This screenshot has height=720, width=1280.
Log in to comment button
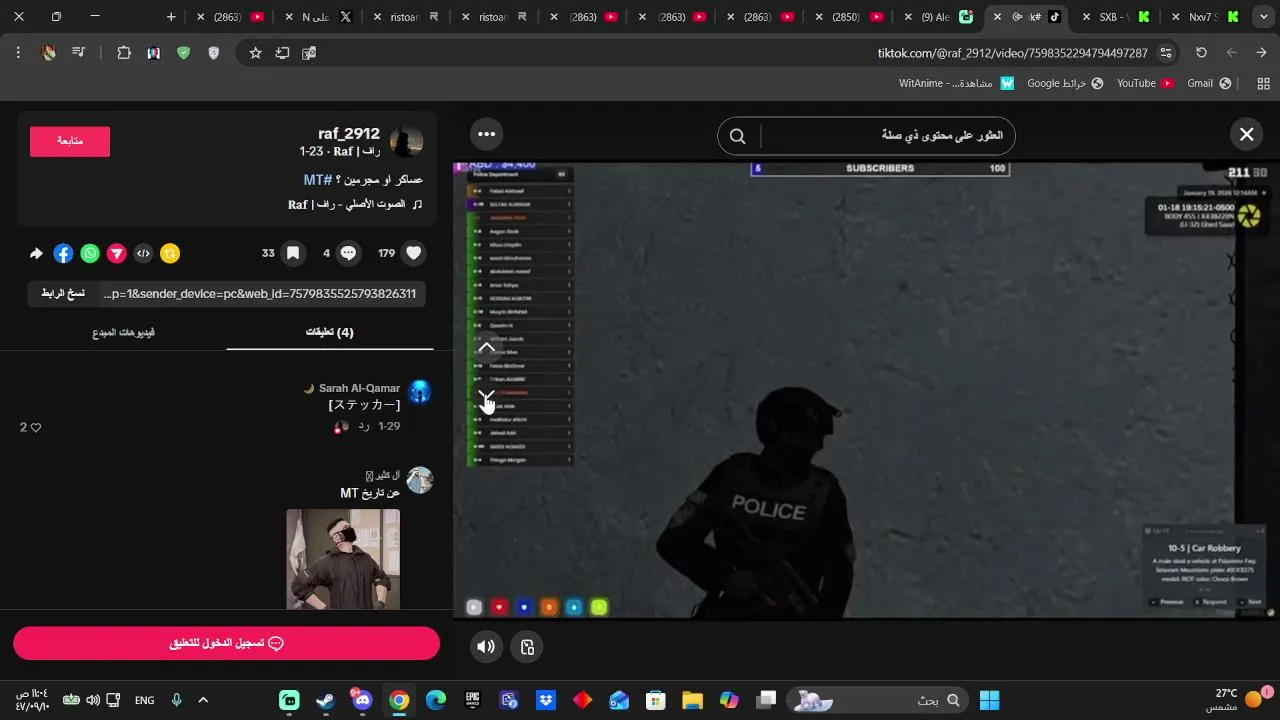227,643
